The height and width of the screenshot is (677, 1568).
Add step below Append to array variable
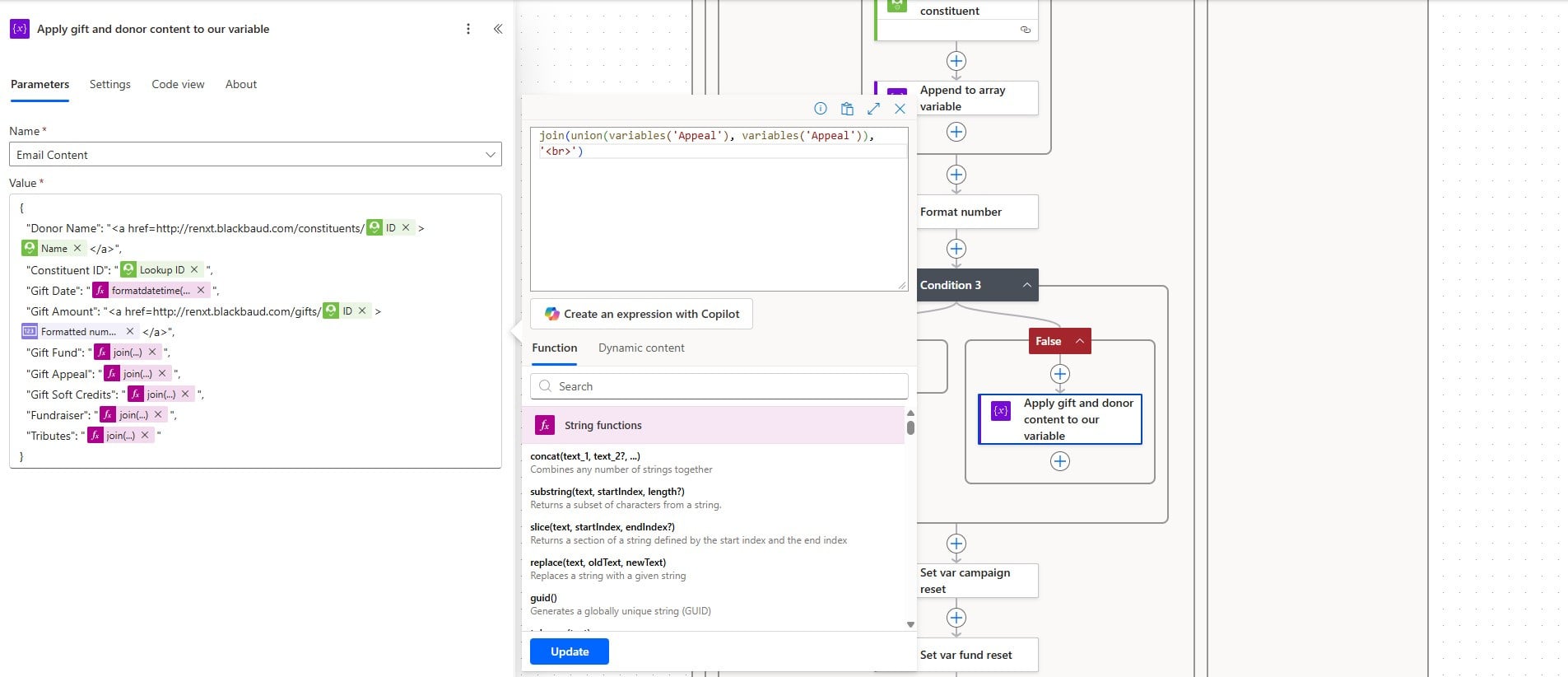point(956,132)
